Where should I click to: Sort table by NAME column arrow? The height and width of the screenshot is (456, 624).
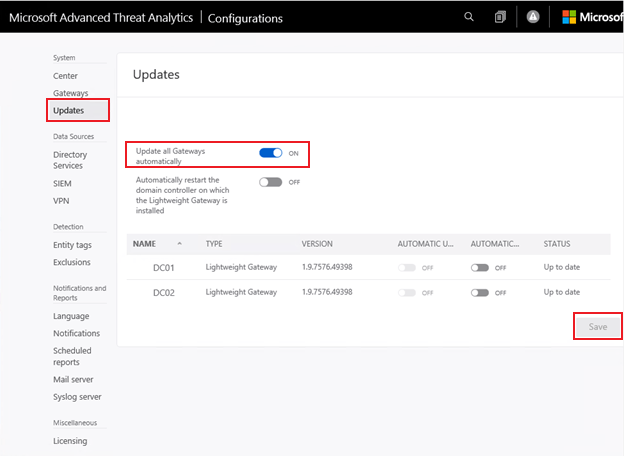(x=180, y=244)
